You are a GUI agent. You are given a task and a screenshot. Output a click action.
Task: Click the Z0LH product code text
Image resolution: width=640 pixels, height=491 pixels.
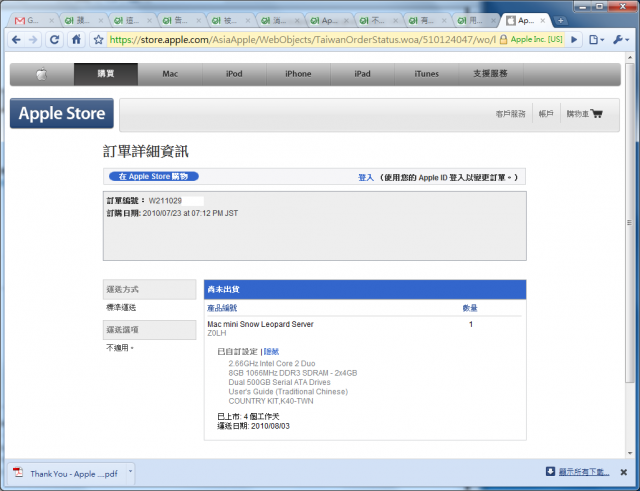pyautogui.click(x=216, y=333)
